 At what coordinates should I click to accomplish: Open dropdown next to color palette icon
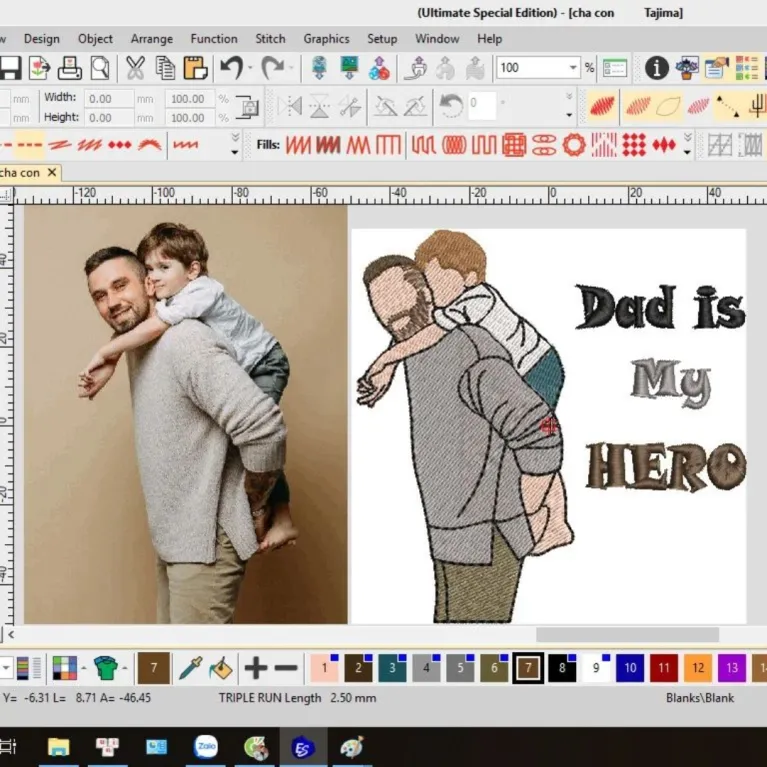coord(84,668)
